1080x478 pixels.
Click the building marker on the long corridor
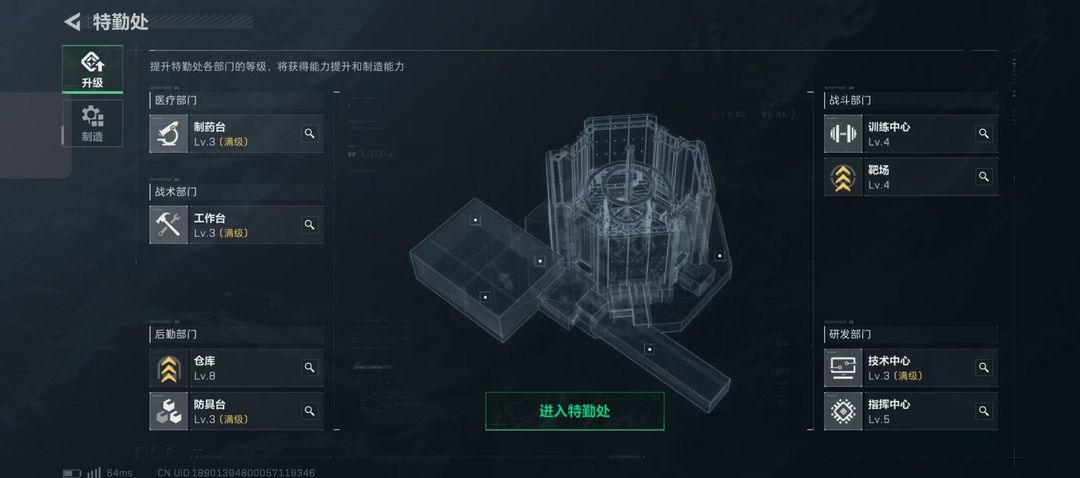coord(649,349)
